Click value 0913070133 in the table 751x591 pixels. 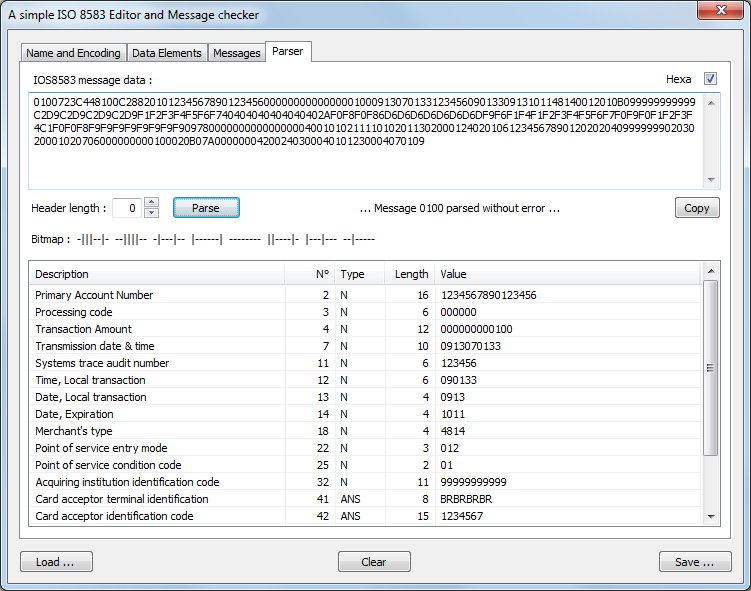click(x=471, y=346)
